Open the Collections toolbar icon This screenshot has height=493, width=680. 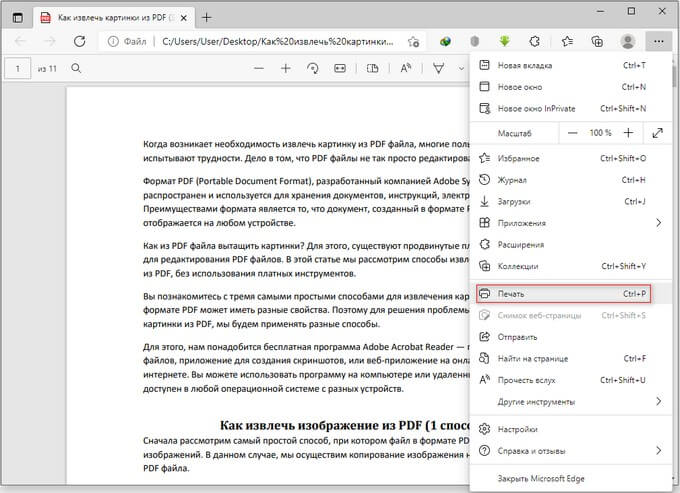597,42
